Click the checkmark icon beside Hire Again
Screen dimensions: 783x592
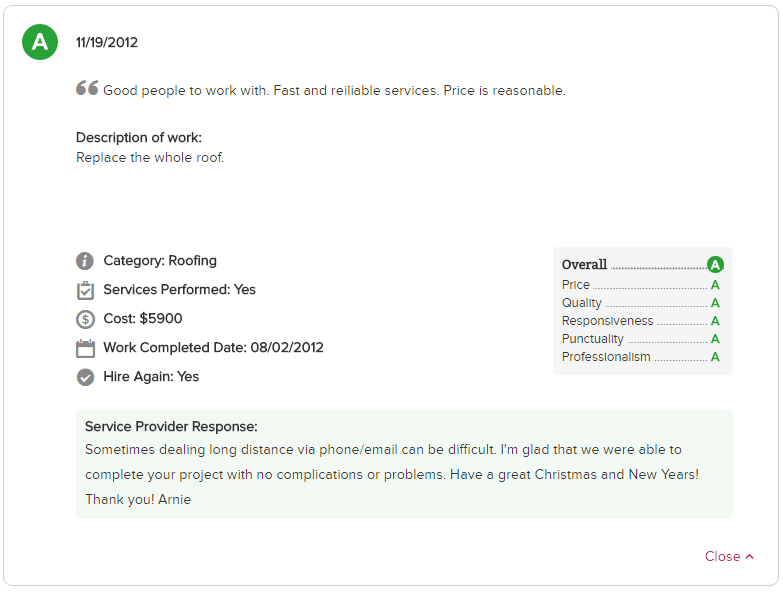pos(85,377)
